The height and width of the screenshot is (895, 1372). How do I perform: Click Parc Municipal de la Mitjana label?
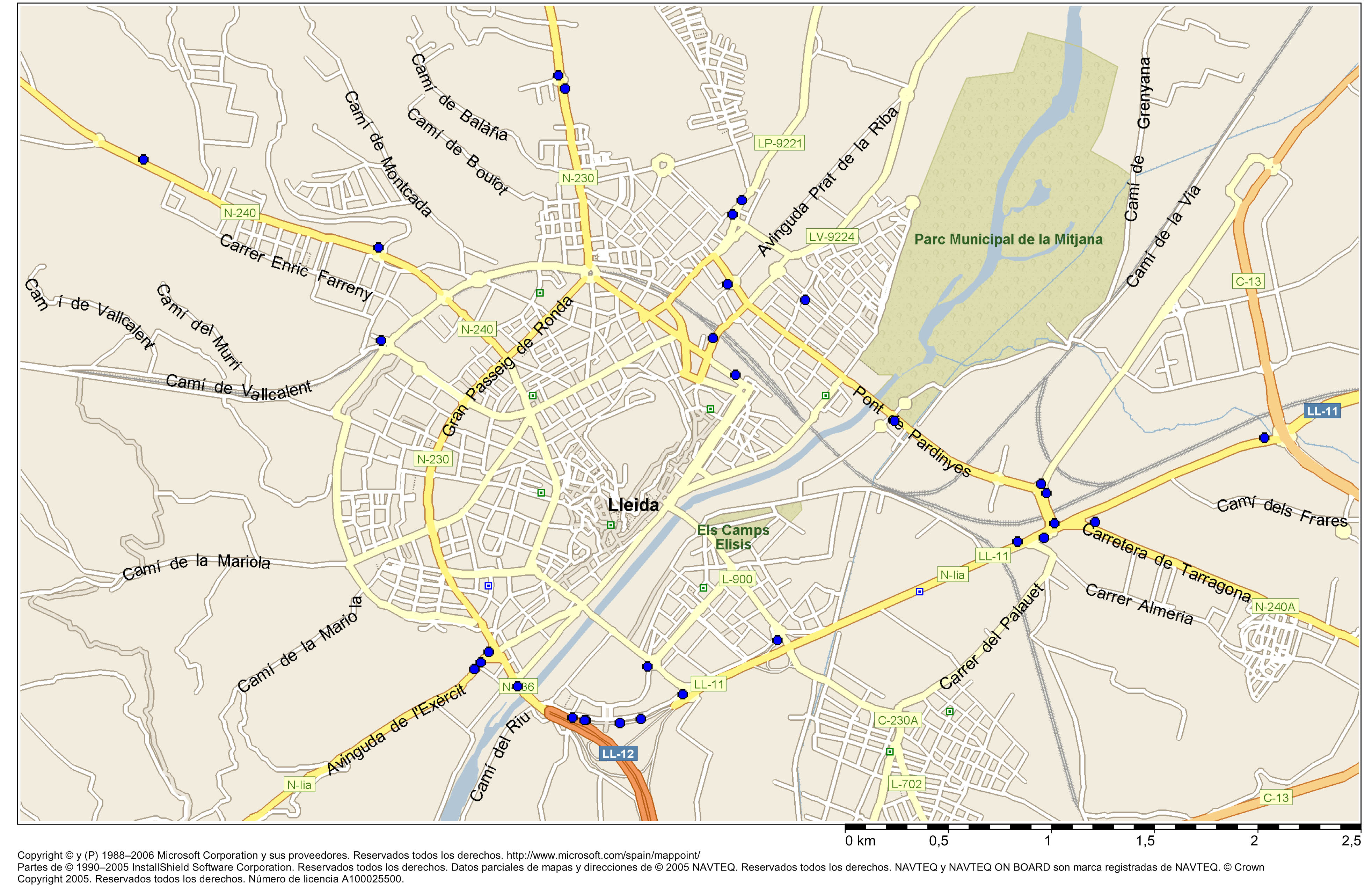(x=1008, y=239)
